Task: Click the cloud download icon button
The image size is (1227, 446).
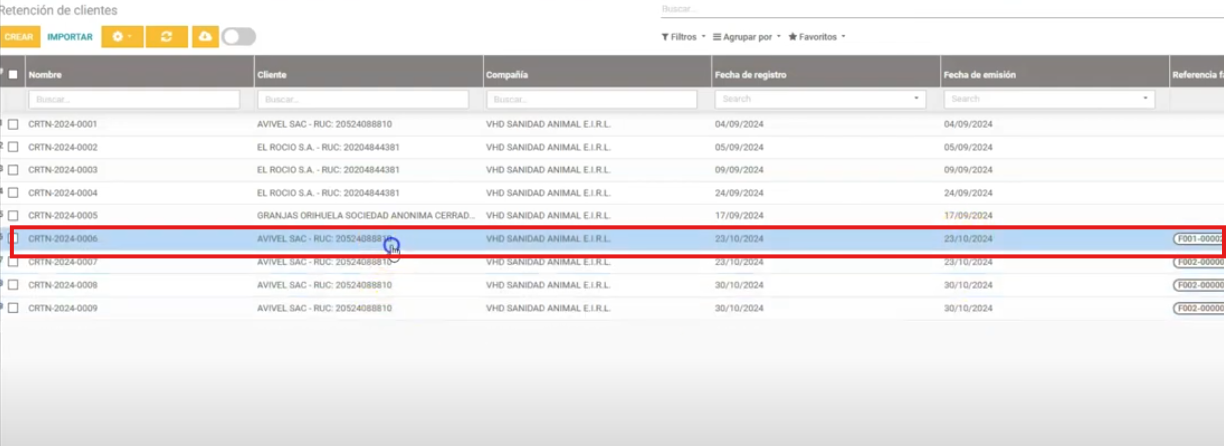Action: [205, 37]
